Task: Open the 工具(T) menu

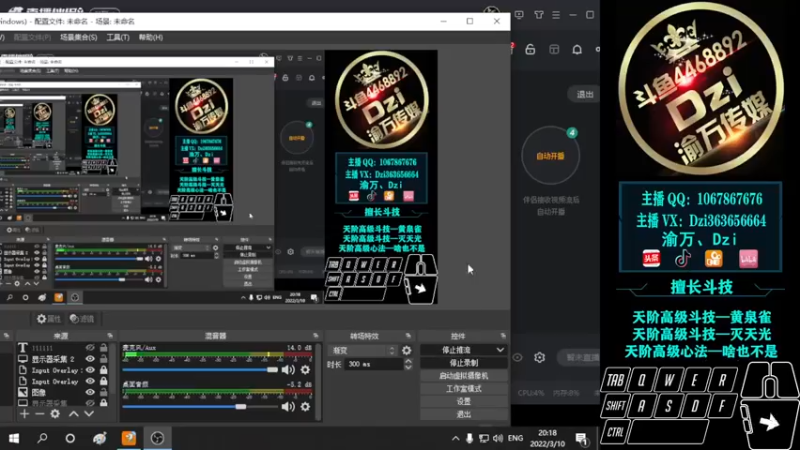Action: pyautogui.click(x=118, y=37)
